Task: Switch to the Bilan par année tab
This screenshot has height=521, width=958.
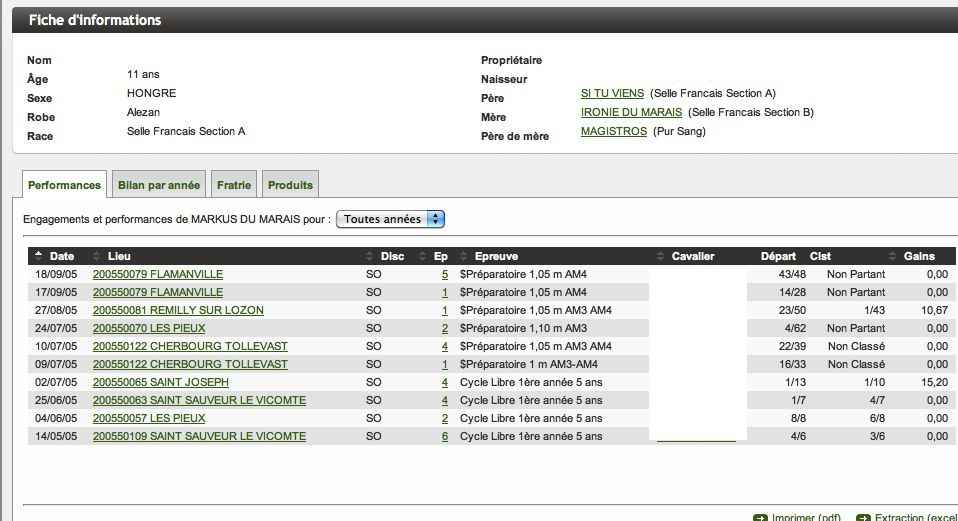Action: click(159, 185)
